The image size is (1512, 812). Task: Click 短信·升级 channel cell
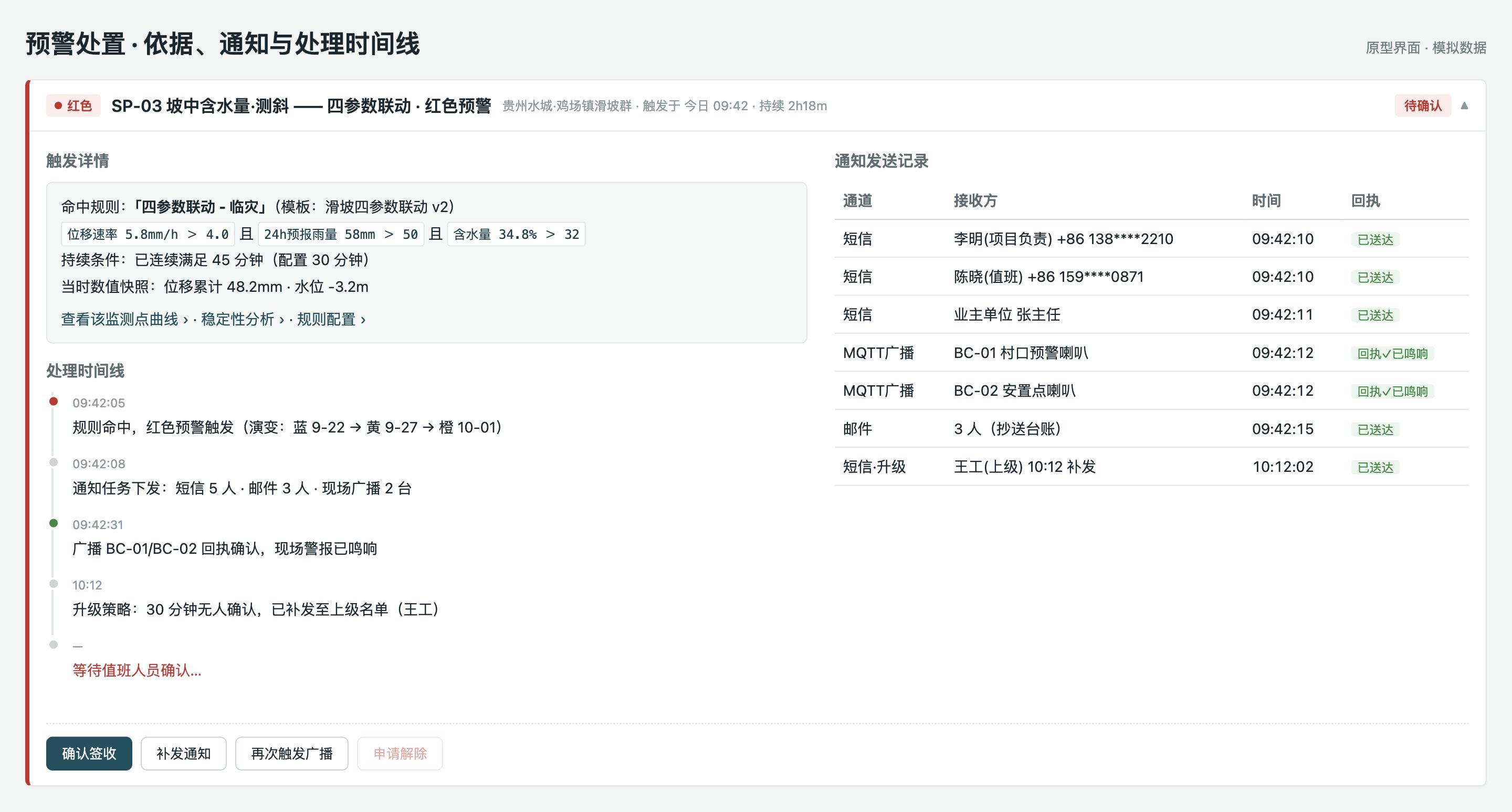[874, 467]
